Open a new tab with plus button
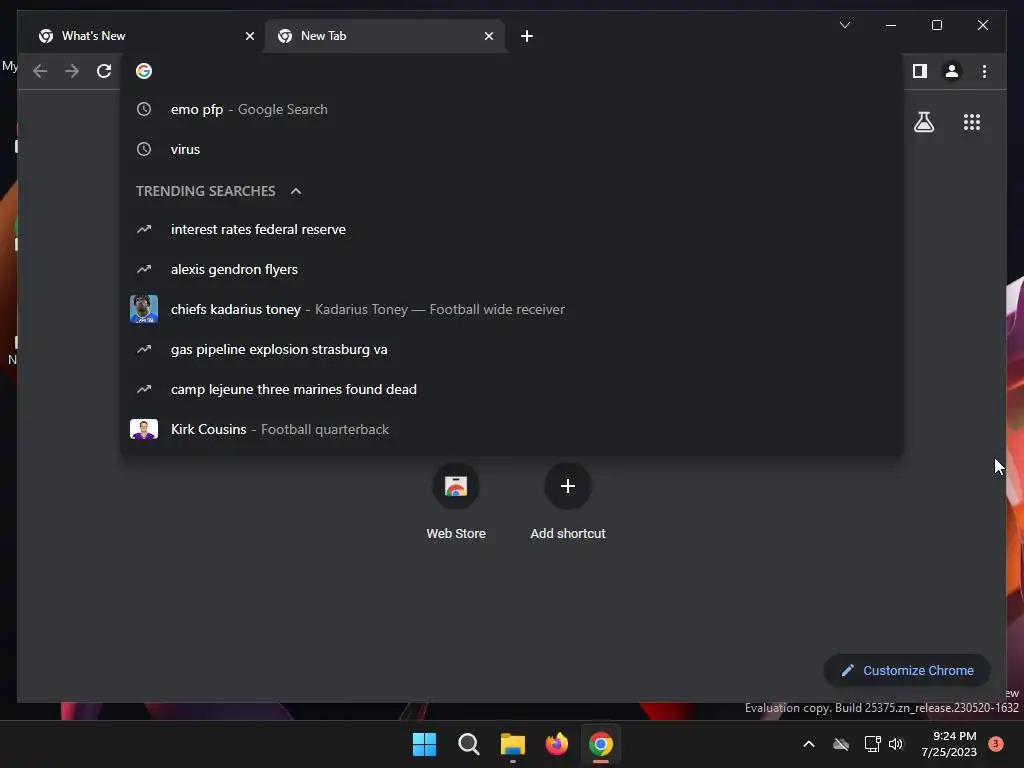The width and height of the screenshot is (1024, 768). click(527, 36)
